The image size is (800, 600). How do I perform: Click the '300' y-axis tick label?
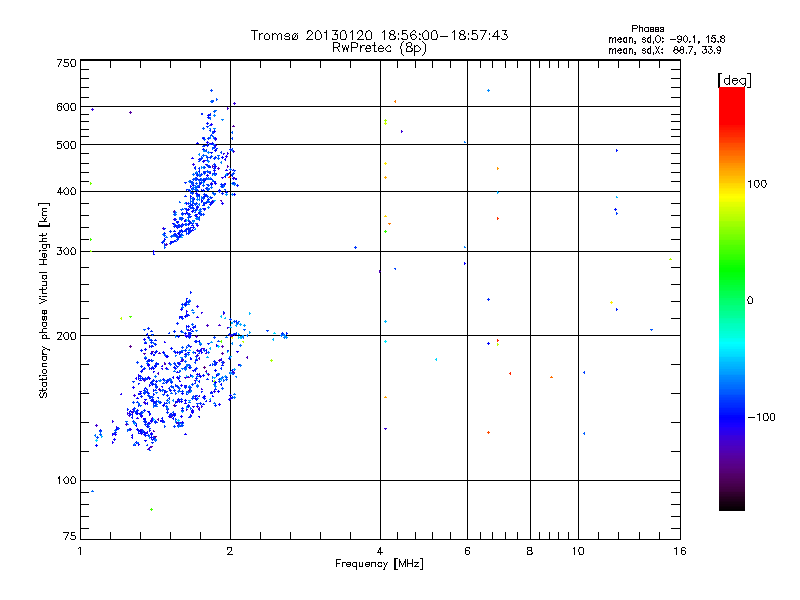66,251
